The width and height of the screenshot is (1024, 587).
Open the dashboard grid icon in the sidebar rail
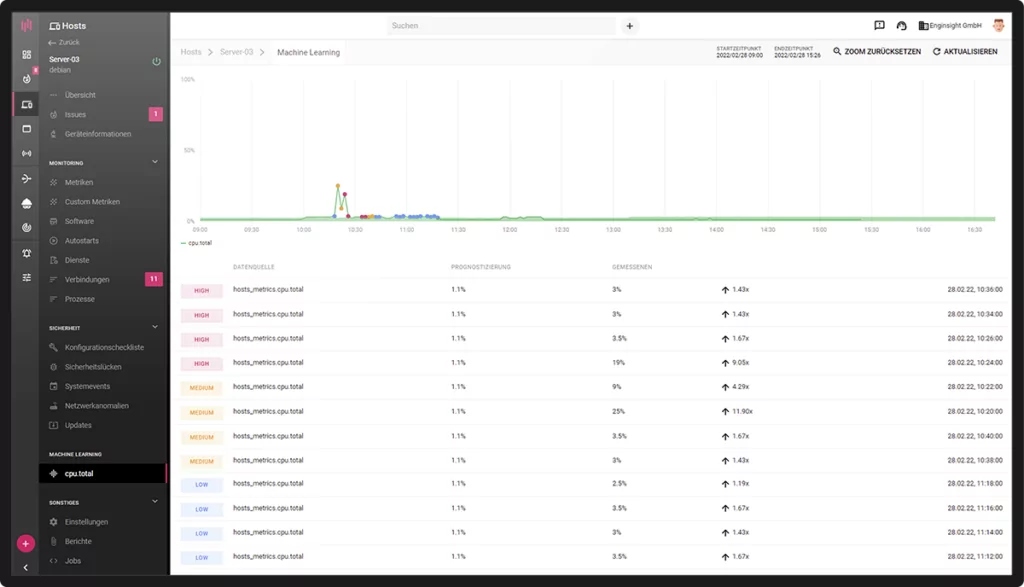(26, 51)
